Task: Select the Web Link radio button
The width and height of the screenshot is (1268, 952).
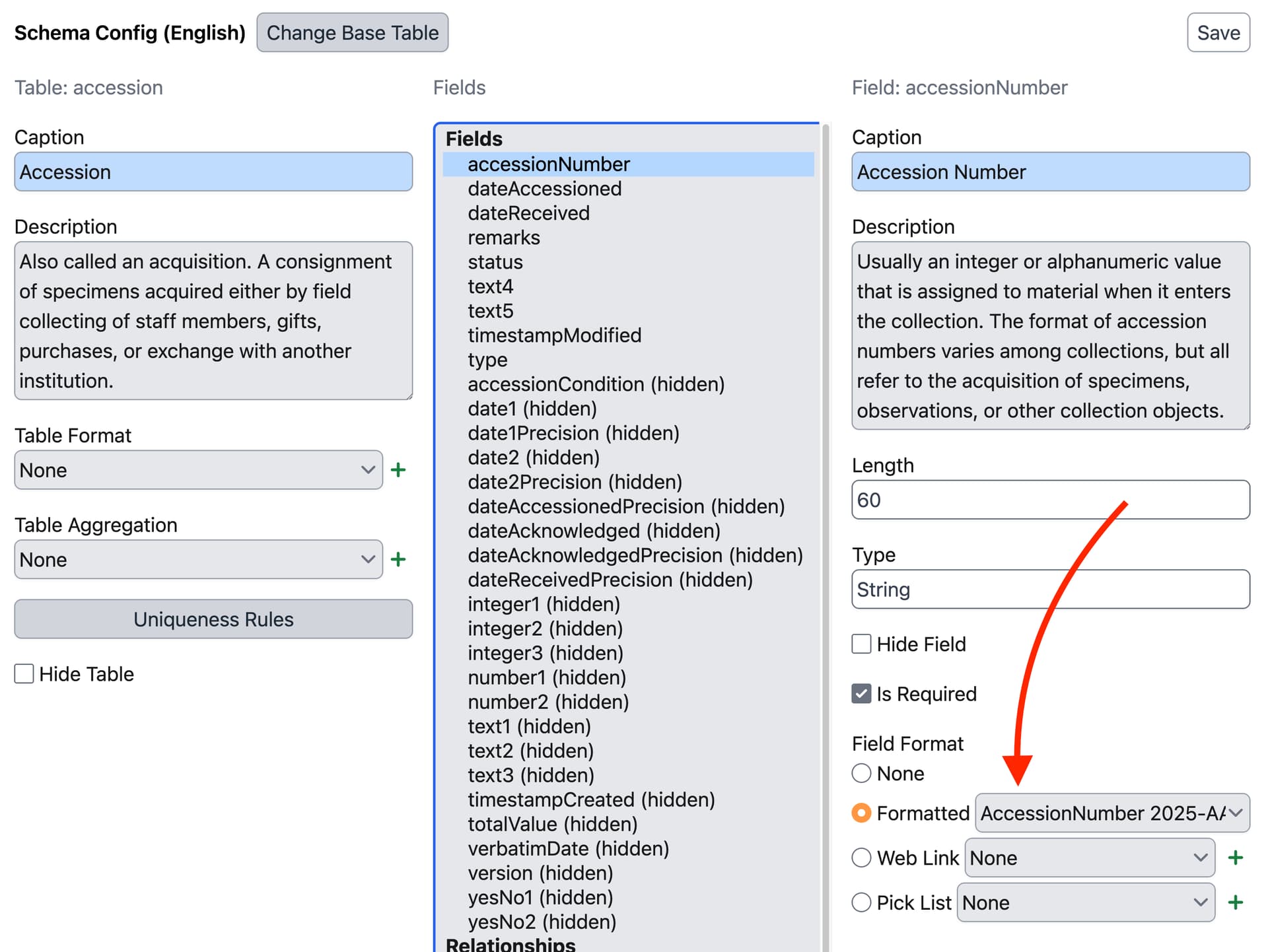Action: click(861, 858)
